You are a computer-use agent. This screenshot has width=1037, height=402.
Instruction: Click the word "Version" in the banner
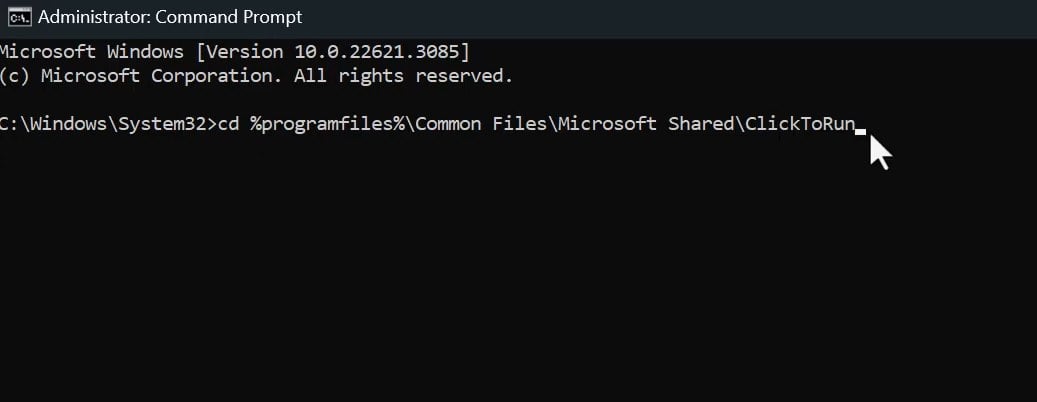[249, 50]
